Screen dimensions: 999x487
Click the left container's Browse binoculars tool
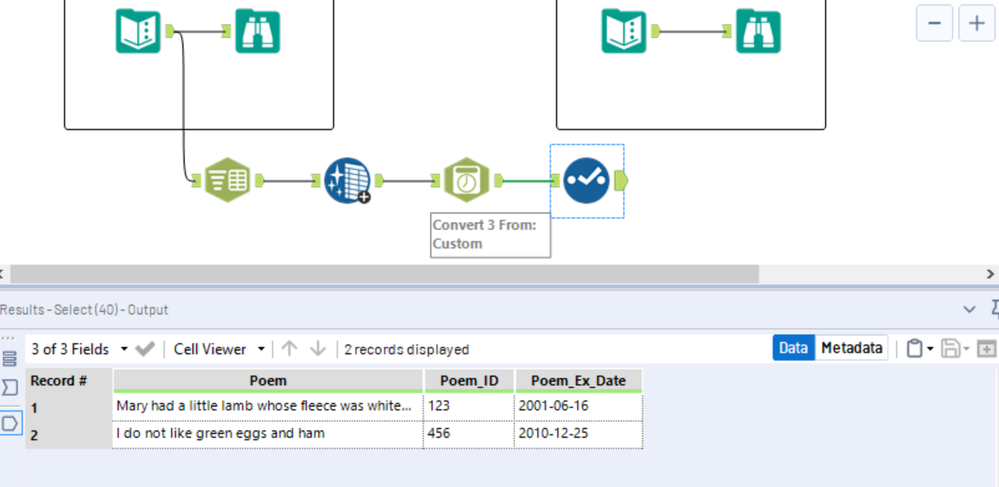(257, 31)
